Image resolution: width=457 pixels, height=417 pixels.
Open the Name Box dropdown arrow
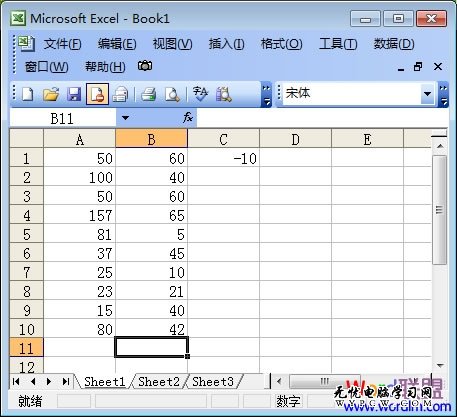pos(125,118)
